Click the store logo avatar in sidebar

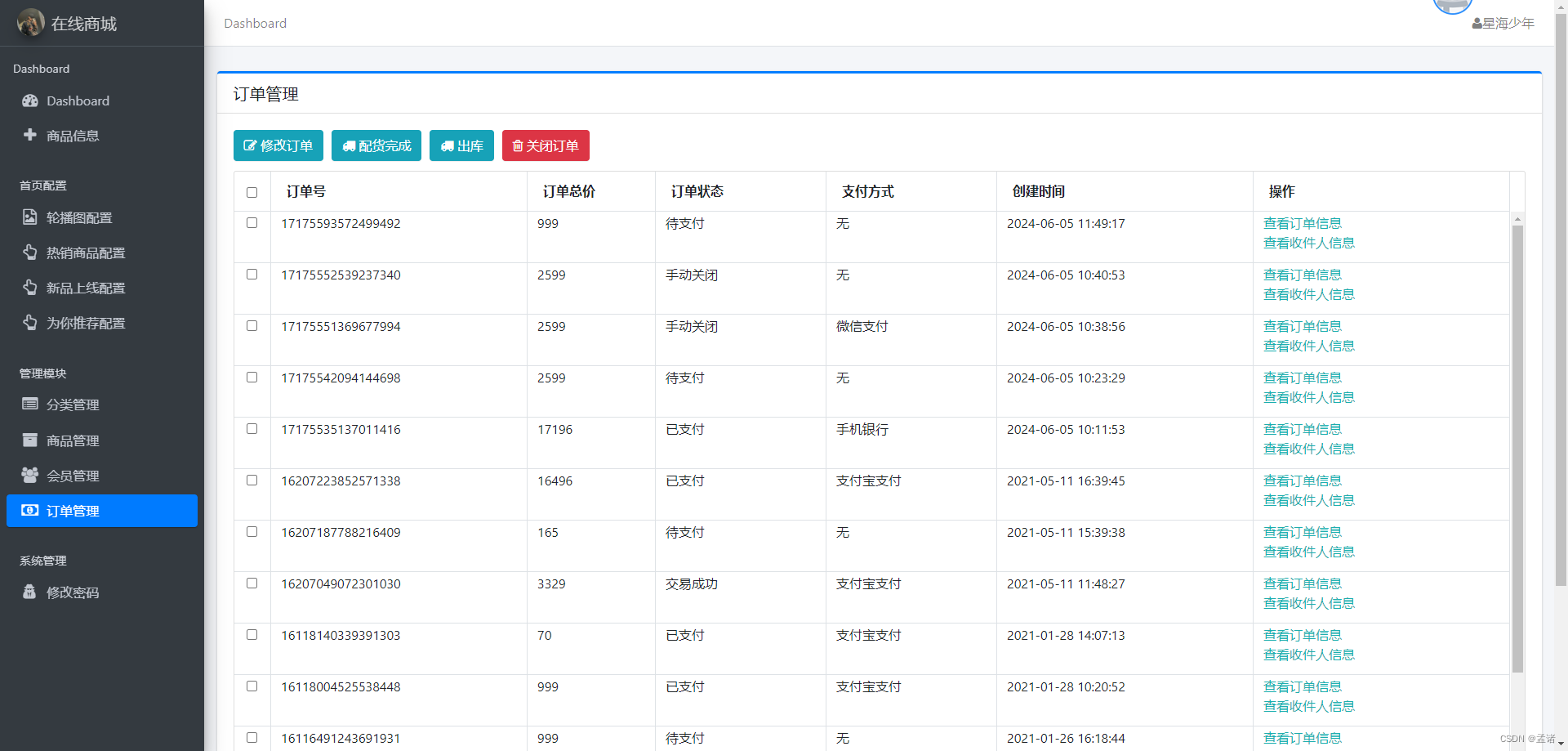pyautogui.click(x=31, y=23)
